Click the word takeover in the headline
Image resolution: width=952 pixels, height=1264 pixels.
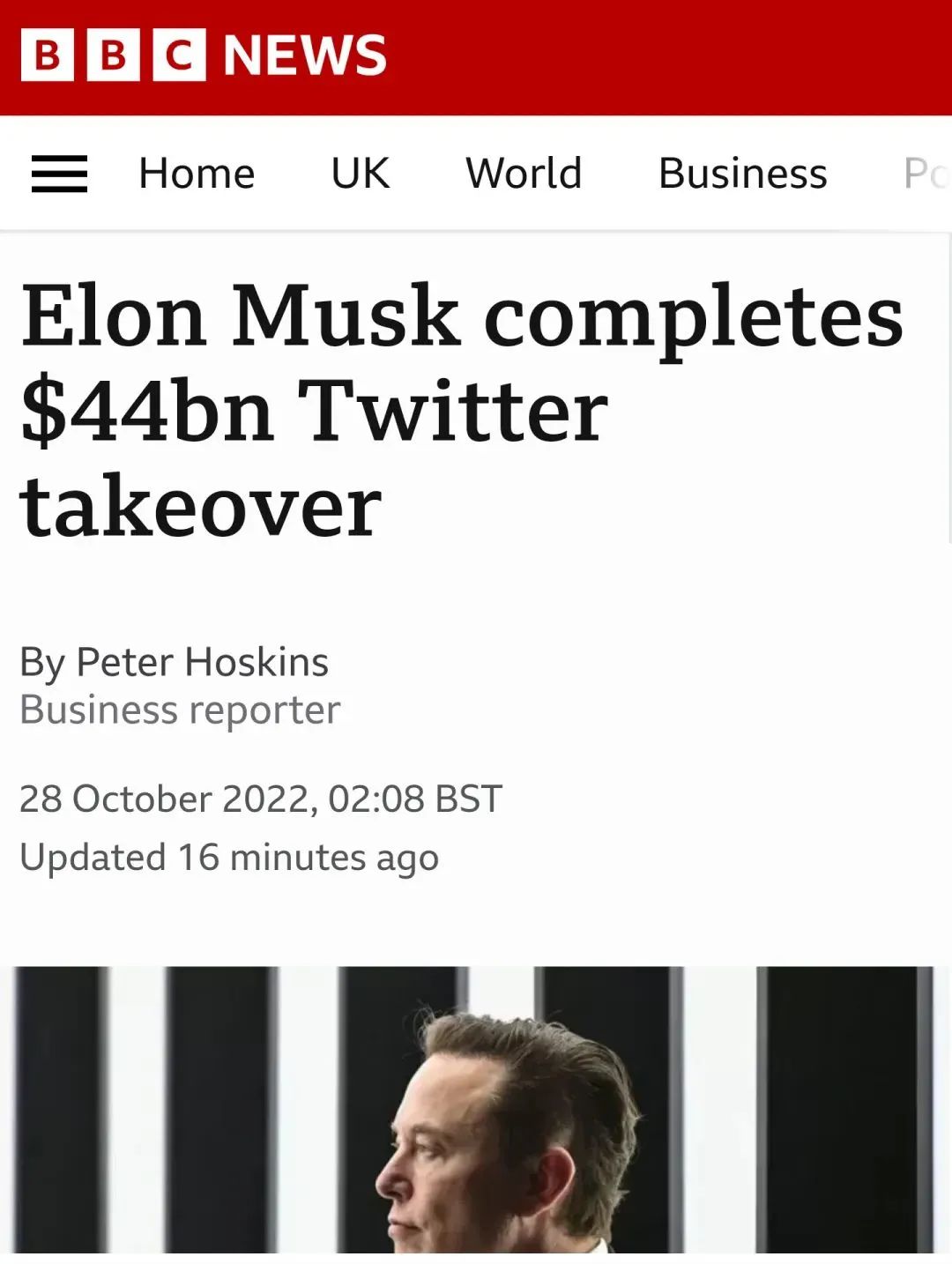(201, 508)
